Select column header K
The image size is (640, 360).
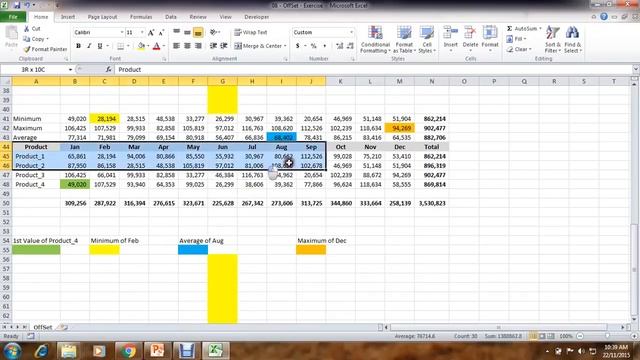340,82
